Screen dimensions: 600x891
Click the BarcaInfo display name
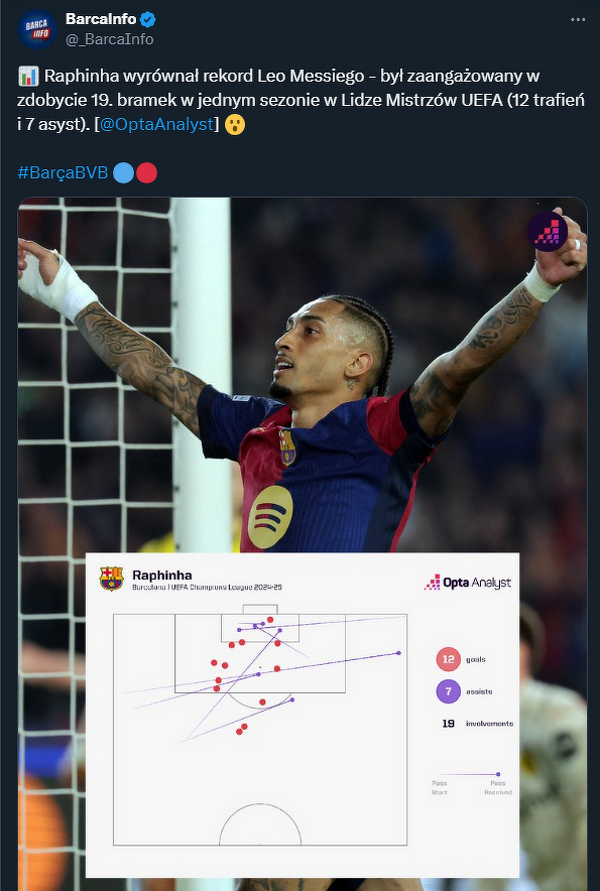[x=101, y=19]
